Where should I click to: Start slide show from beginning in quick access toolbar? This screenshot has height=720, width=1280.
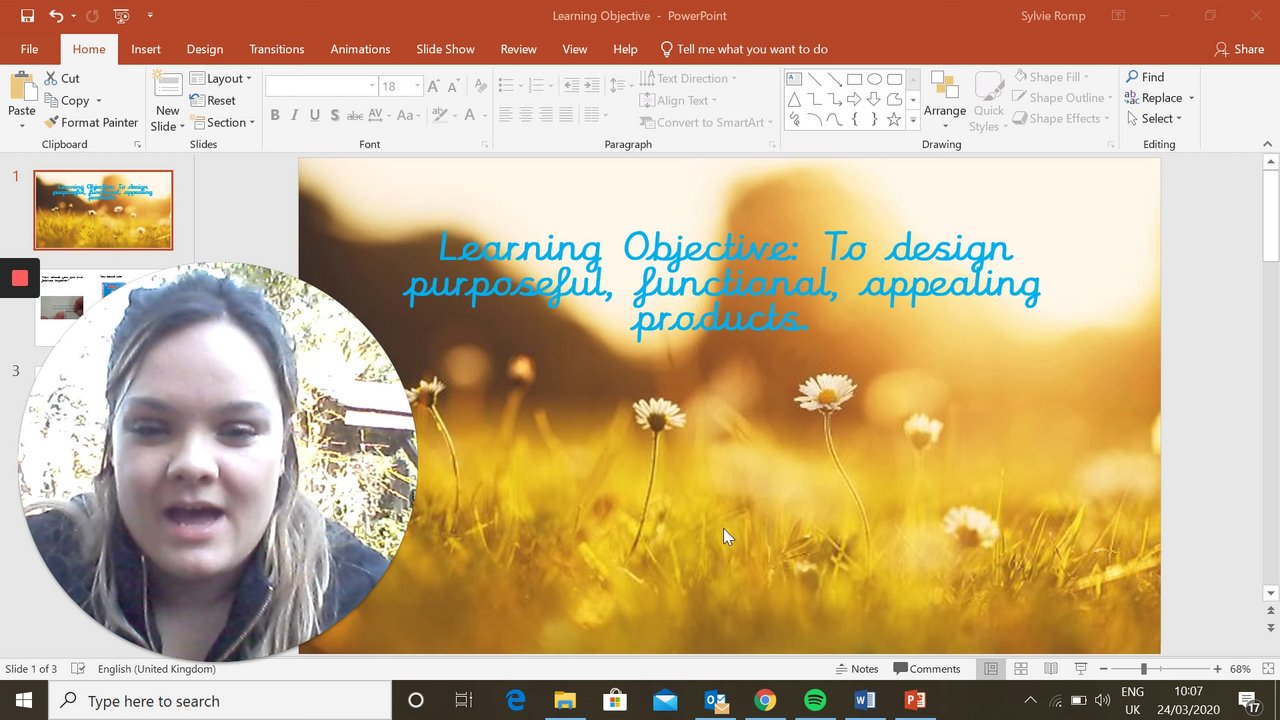(x=121, y=16)
